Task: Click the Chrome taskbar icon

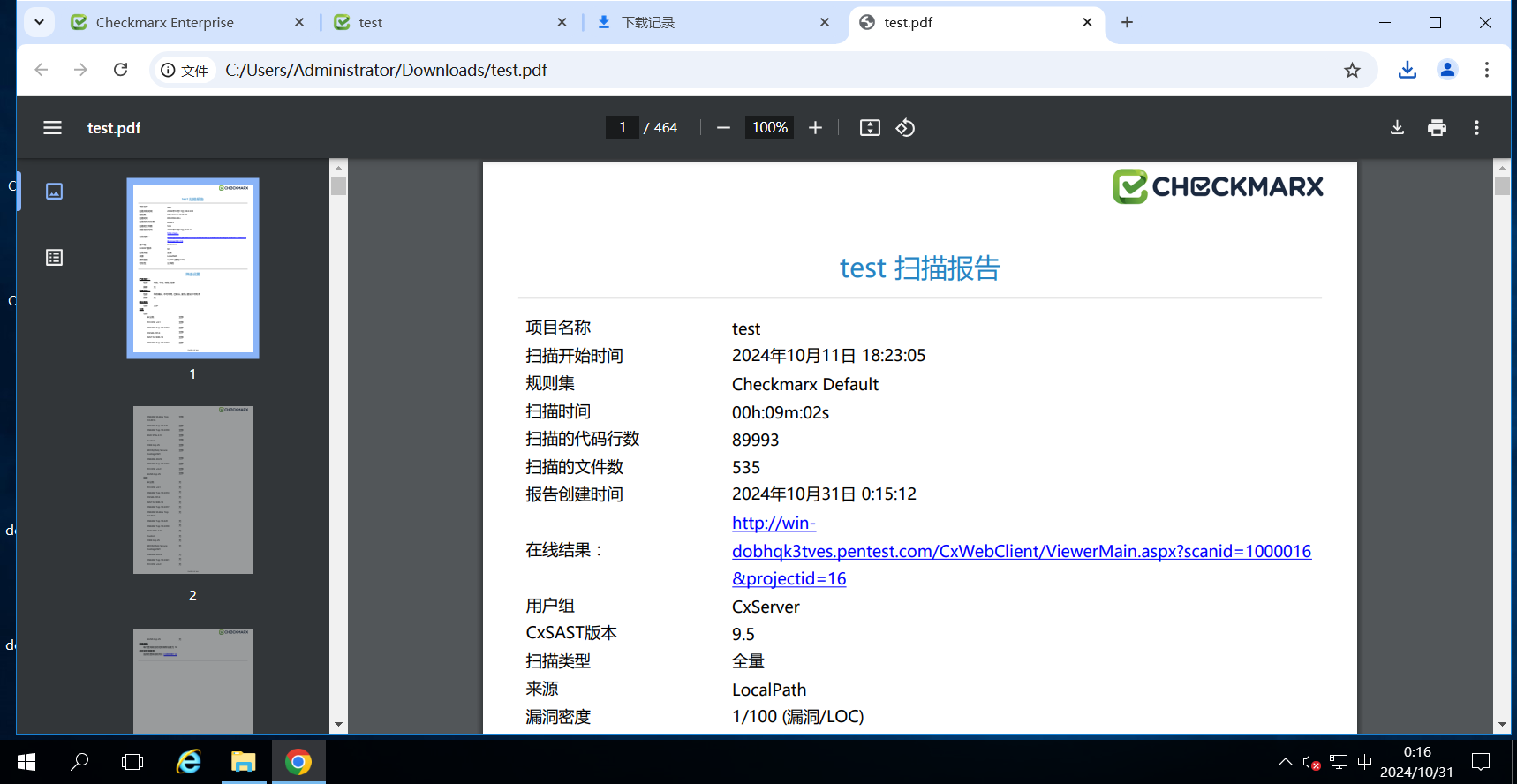Action: tap(298, 761)
